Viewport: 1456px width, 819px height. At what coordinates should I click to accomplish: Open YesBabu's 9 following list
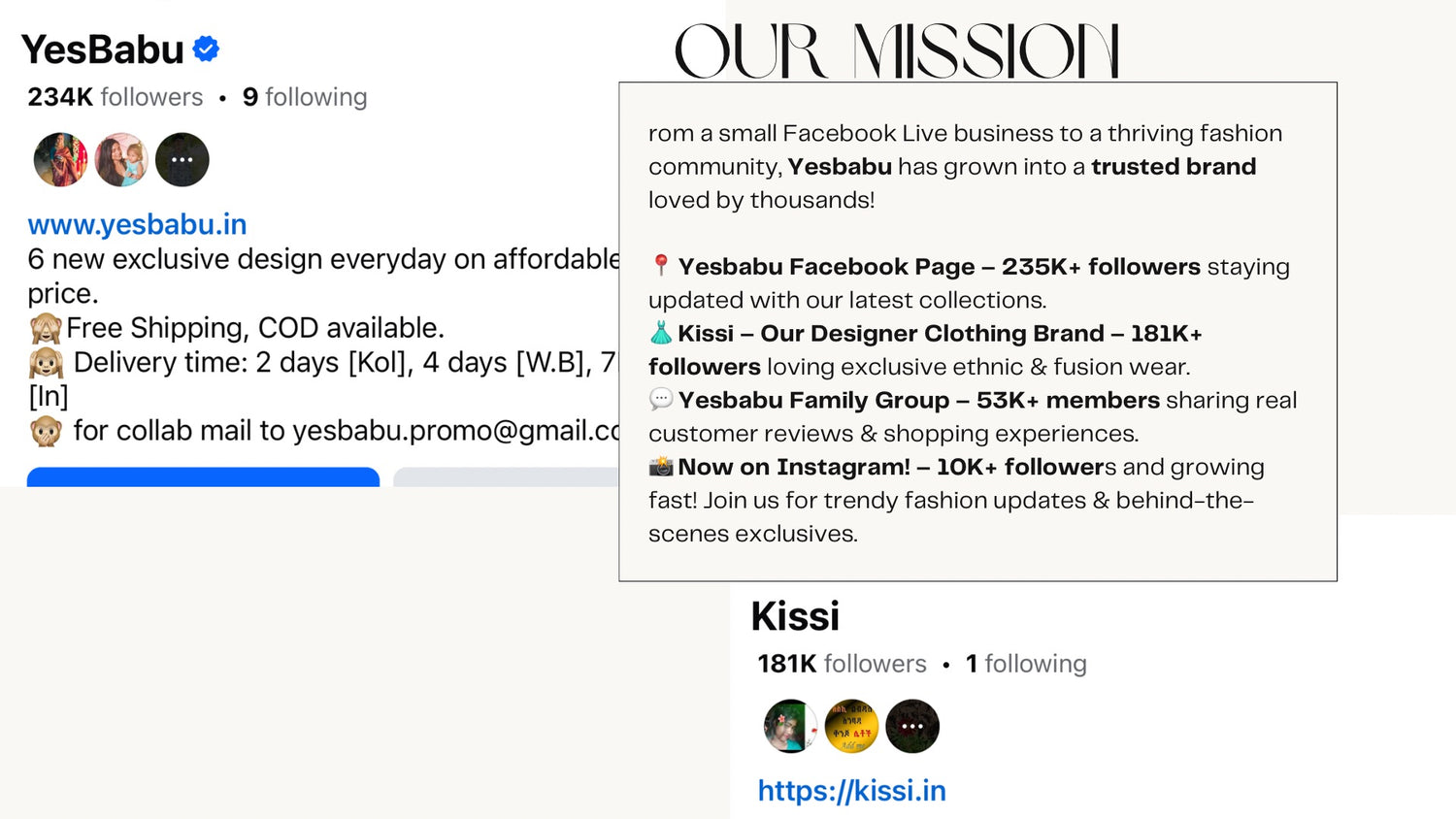point(305,97)
